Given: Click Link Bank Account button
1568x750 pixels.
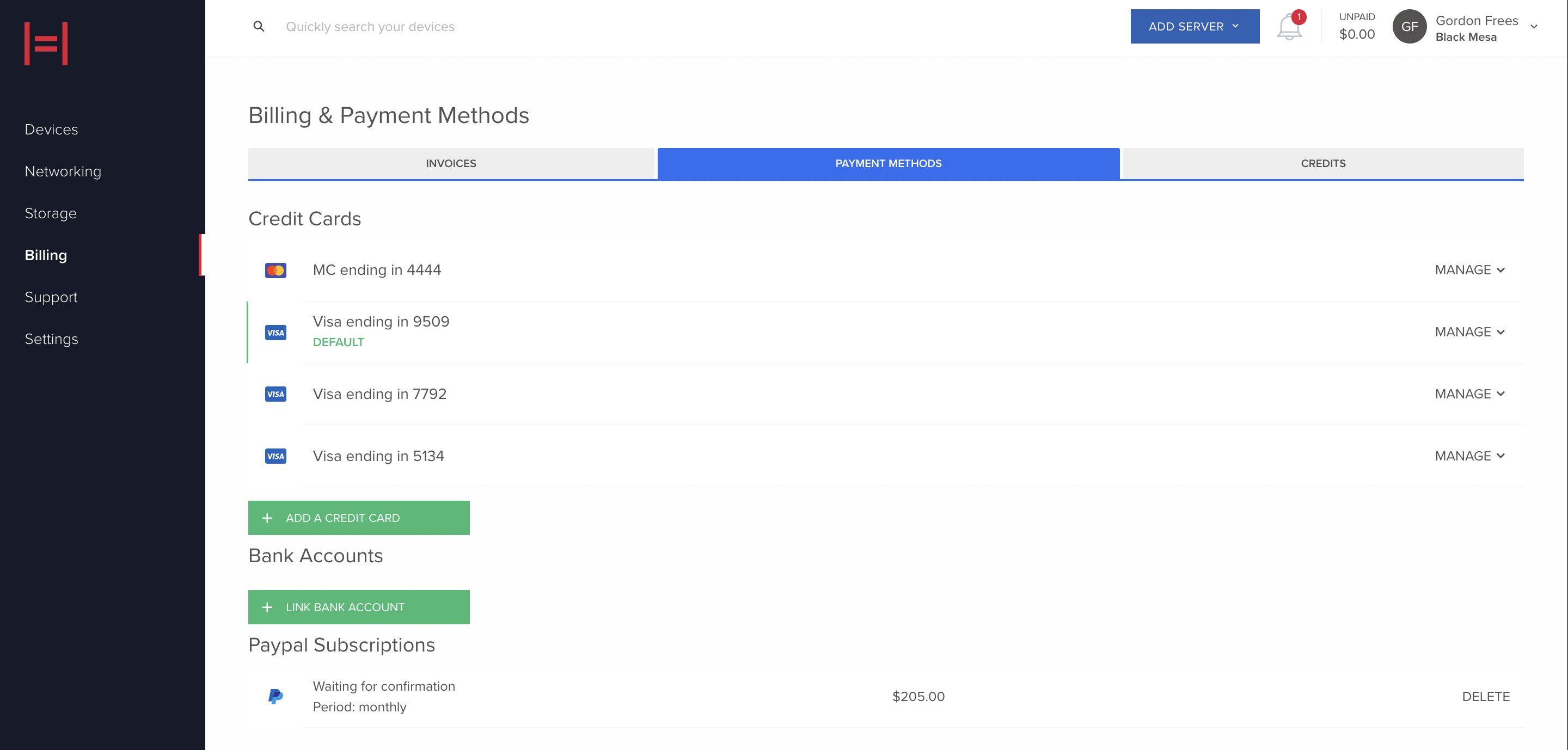Looking at the screenshot, I should click(359, 607).
